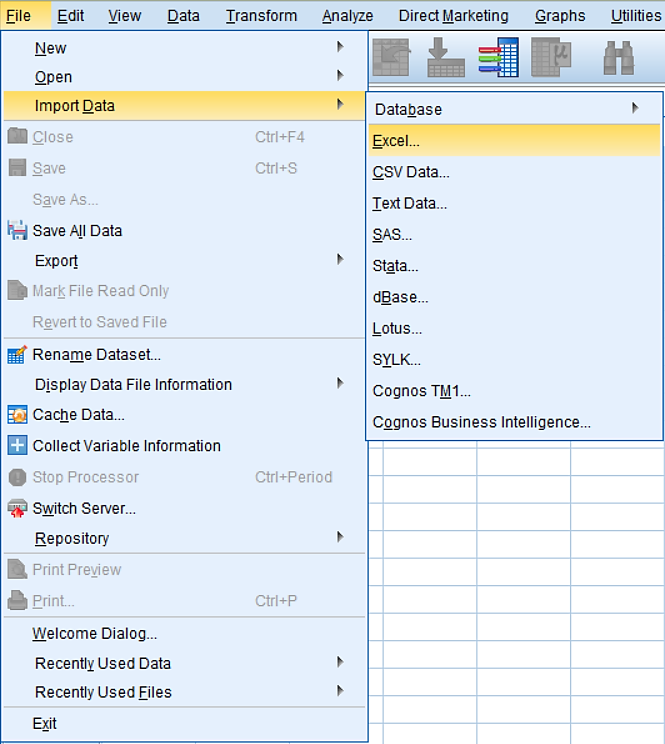The height and width of the screenshot is (744, 665).
Task: Expand the Import Data submenu arrow
Action: click(x=340, y=104)
